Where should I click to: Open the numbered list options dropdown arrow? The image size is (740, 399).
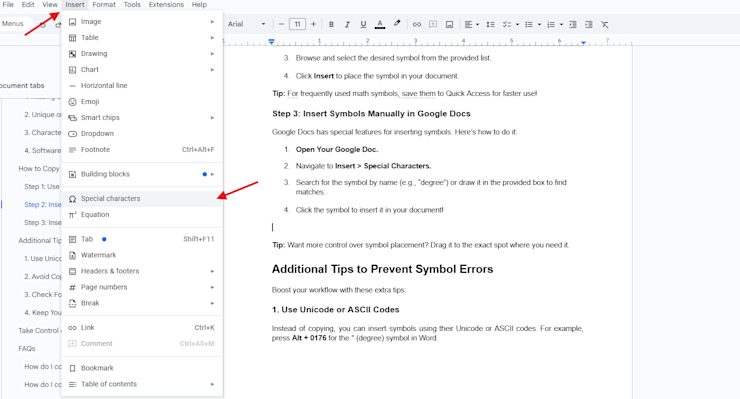[561, 25]
